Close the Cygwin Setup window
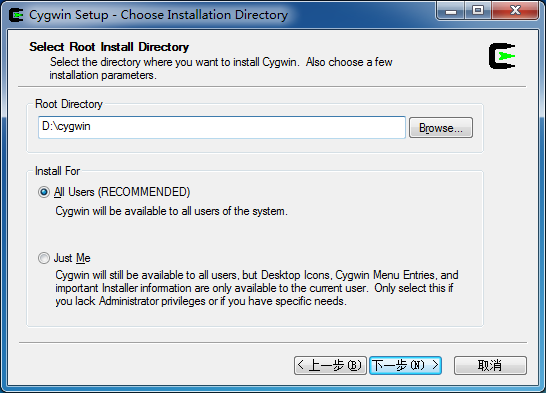The height and width of the screenshot is (393, 546). pos(515,10)
